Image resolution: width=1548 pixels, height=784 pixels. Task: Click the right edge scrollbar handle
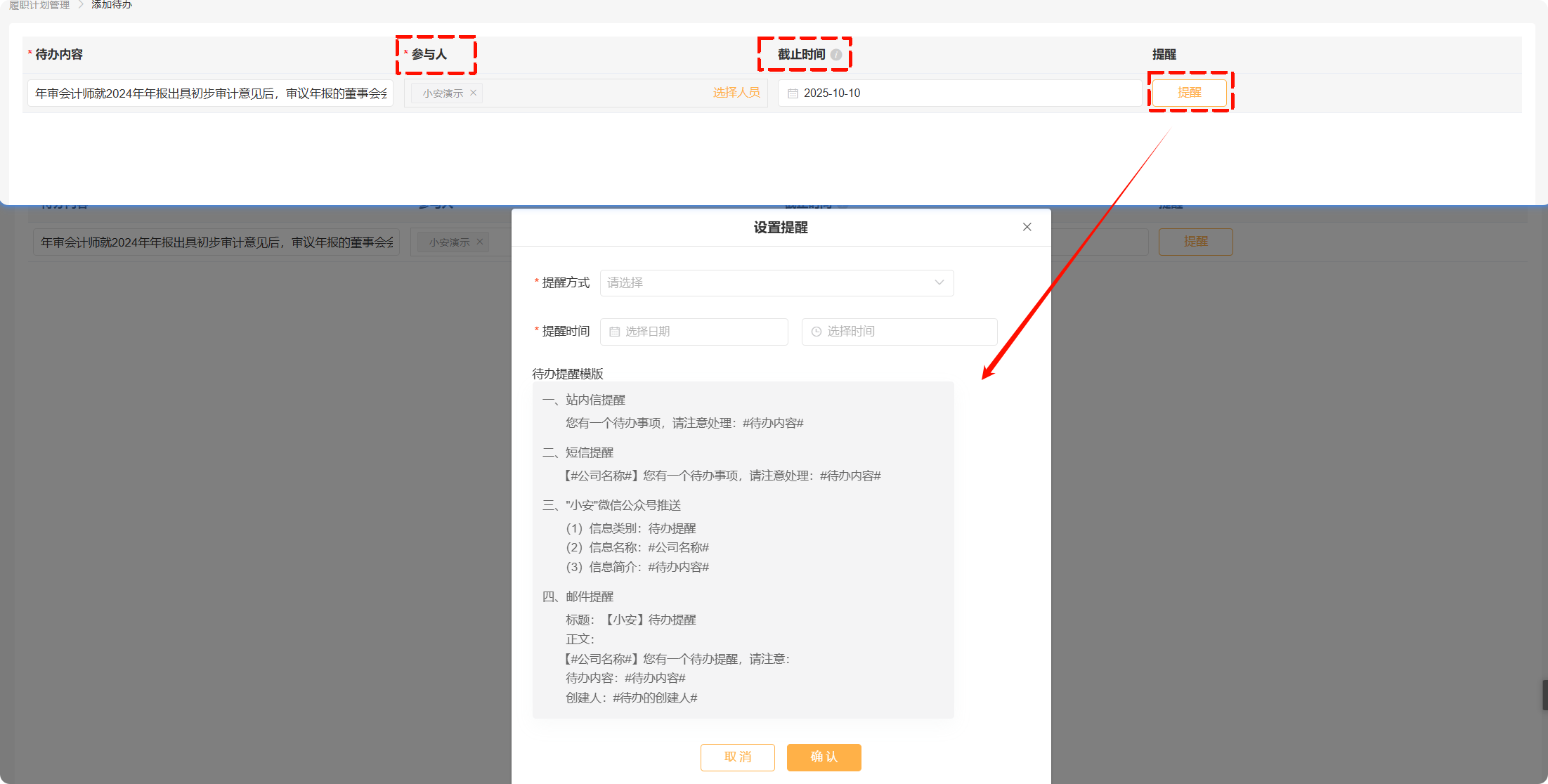1544,695
